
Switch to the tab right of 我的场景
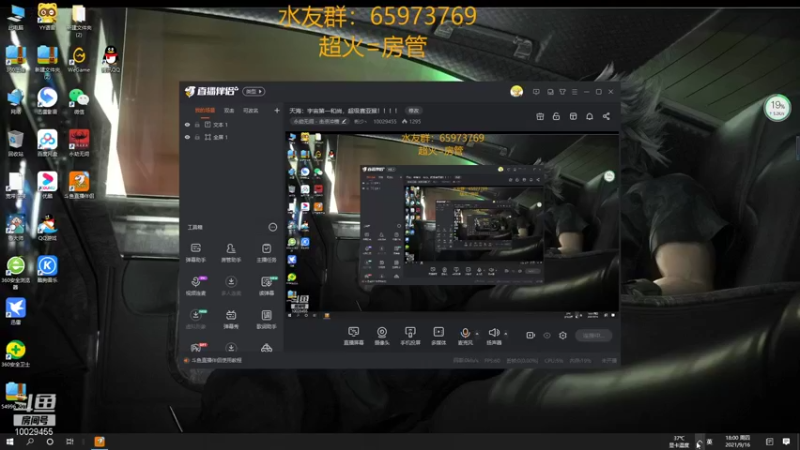point(229,110)
